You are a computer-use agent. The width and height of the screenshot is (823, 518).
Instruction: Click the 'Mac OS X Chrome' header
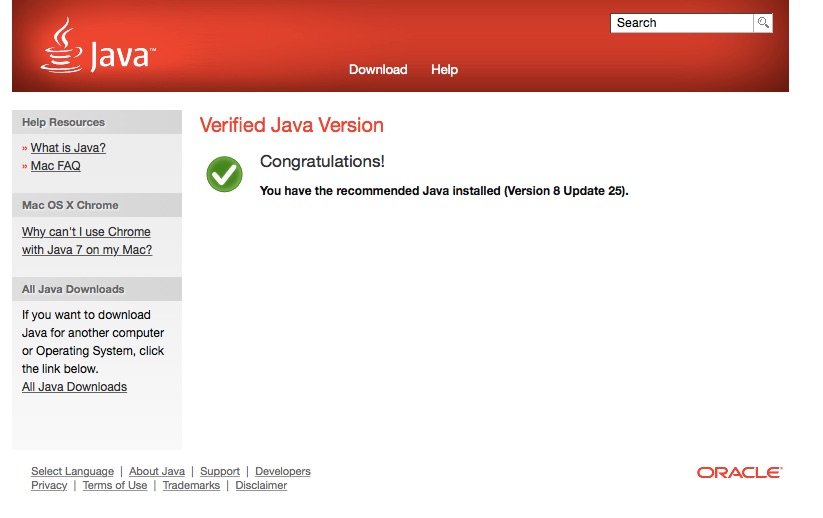pyautogui.click(x=97, y=205)
